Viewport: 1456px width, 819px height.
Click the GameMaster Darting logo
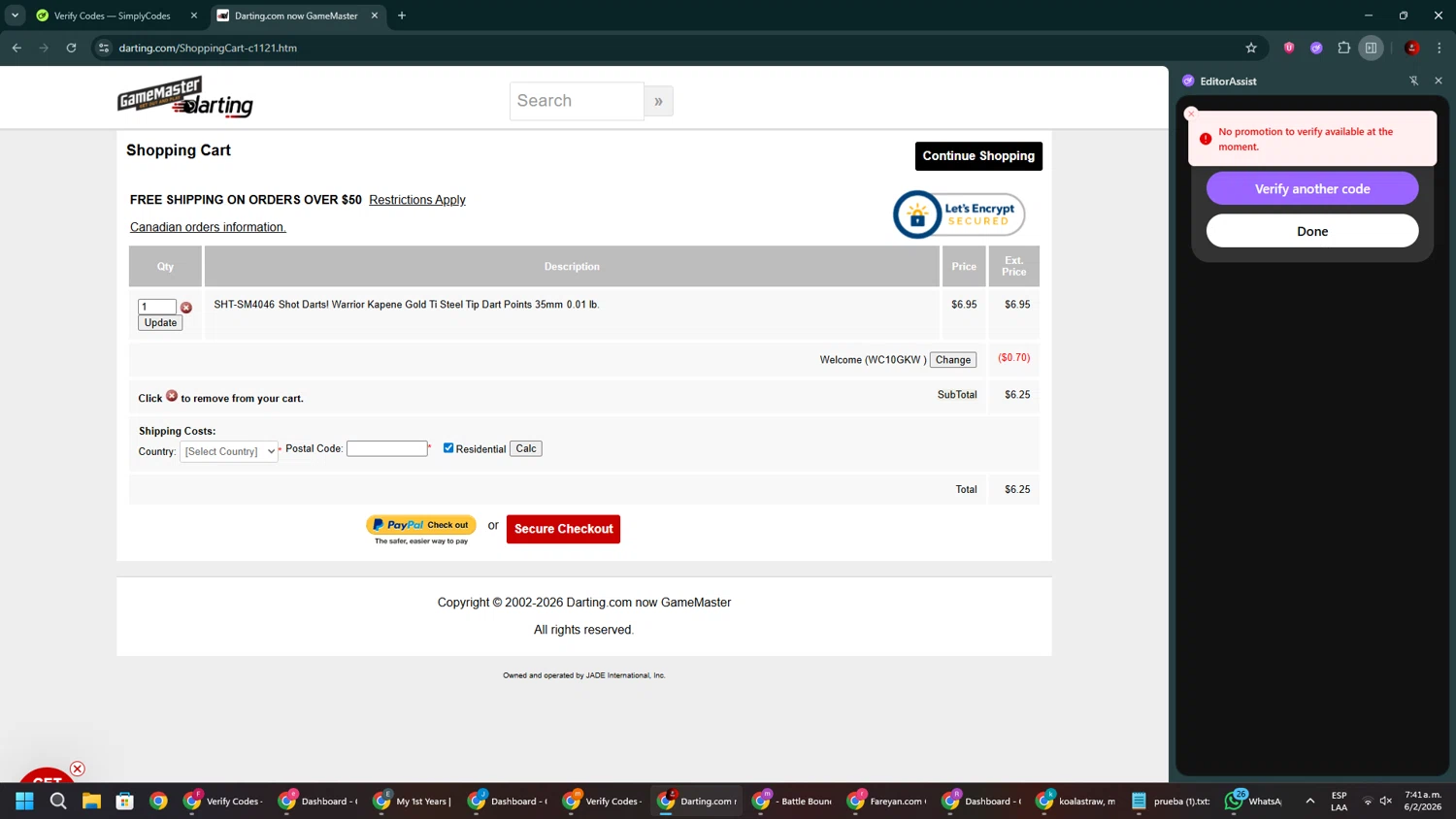(x=185, y=97)
